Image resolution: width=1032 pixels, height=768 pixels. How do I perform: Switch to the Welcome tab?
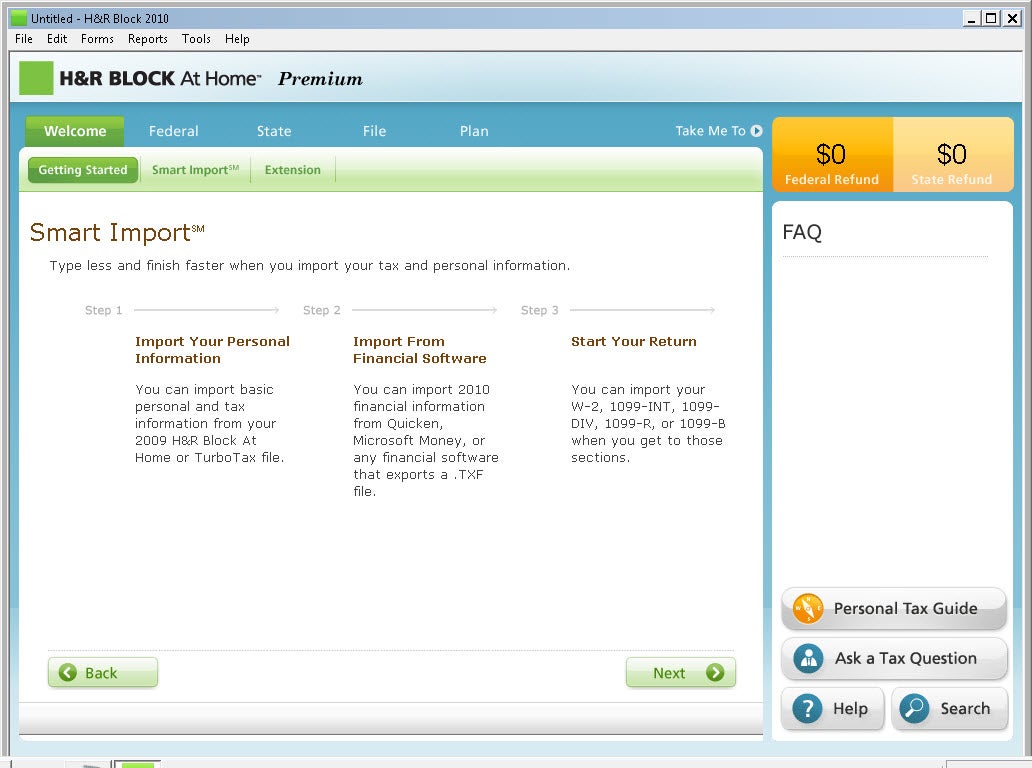point(75,131)
